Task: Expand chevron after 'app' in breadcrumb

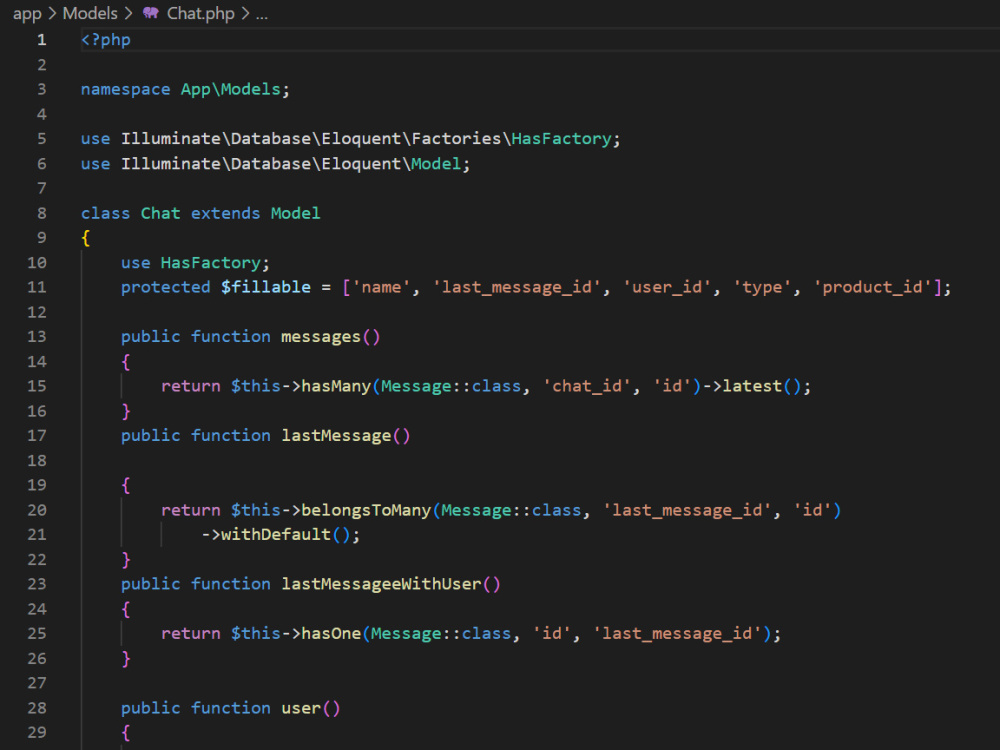Action: tap(52, 13)
